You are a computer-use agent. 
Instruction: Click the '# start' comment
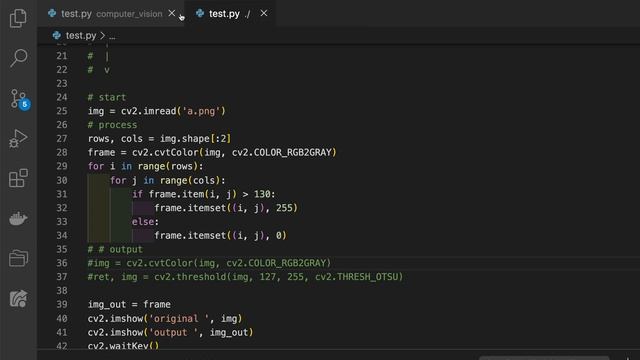click(x=107, y=97)
